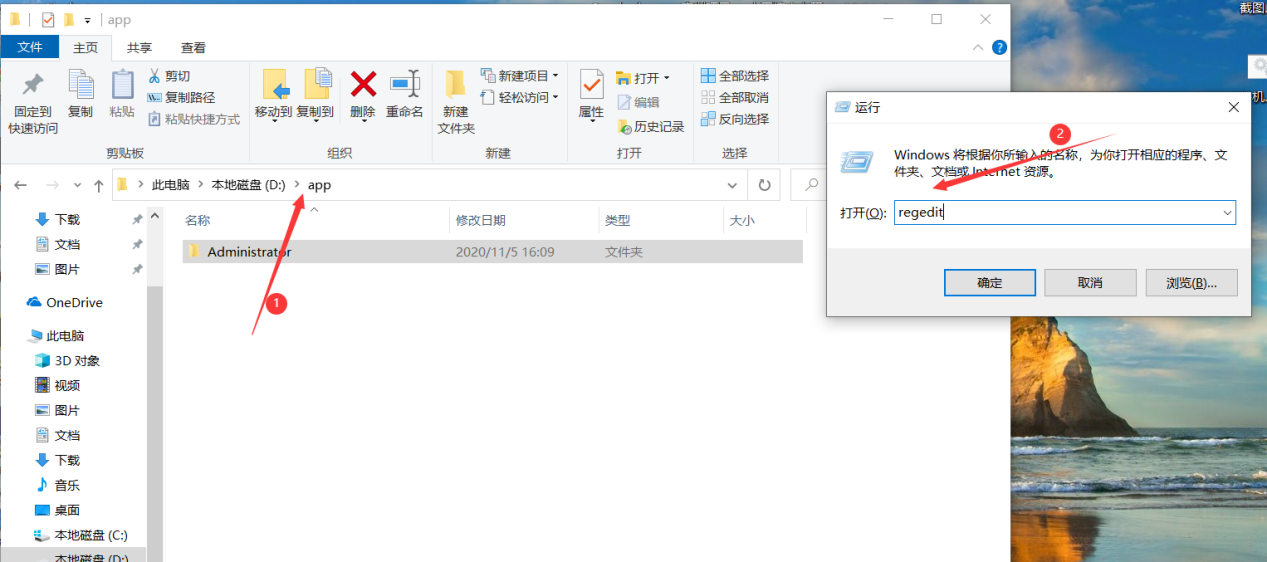Viewport: 1267px width, 562px height.
Task: Open the View ribbon tab
Action: click(x=193, y=48)
